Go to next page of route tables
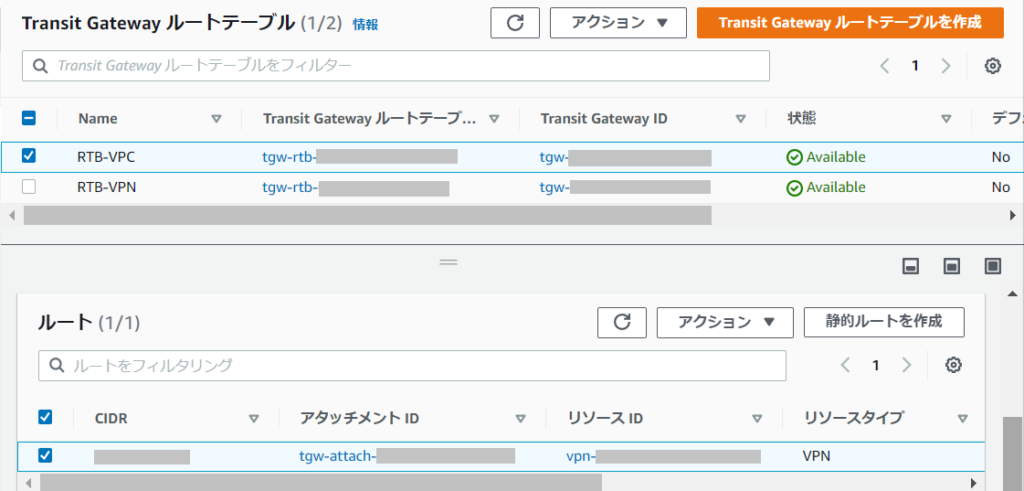 click(945, 65)
